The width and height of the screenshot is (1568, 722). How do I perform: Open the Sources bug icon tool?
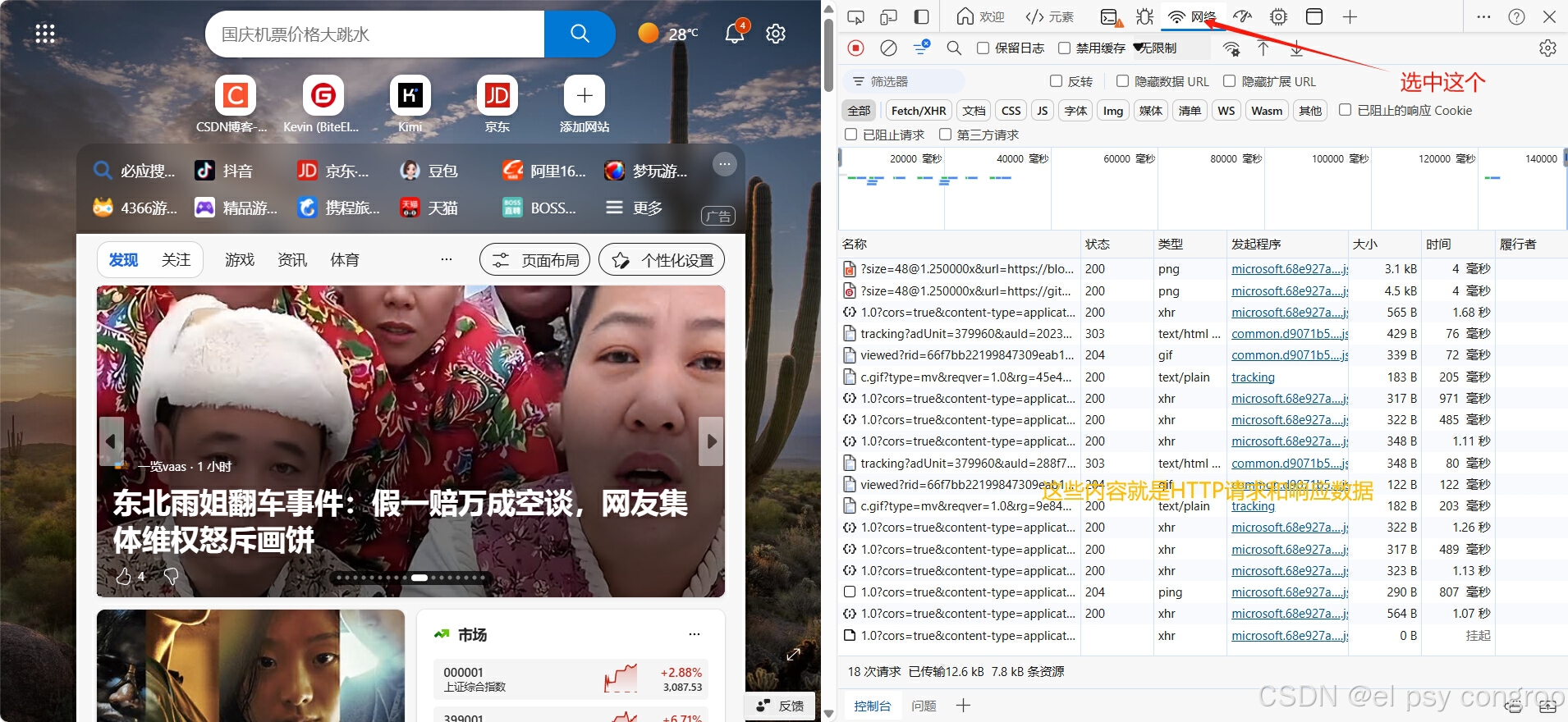[1144, 16]
